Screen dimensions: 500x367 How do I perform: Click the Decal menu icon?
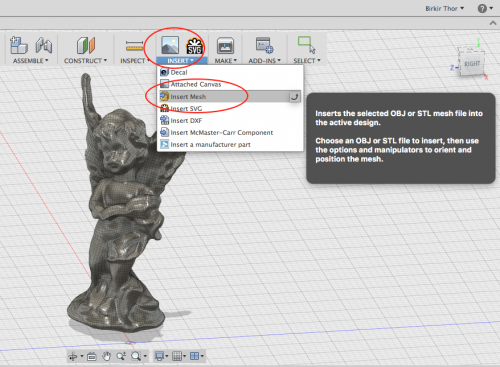pyautogui.click(x=164, y=72)
